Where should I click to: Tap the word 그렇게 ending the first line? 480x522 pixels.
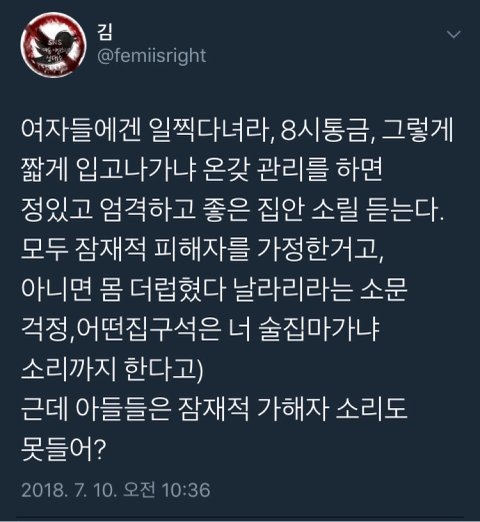click(x=417, y=129)
